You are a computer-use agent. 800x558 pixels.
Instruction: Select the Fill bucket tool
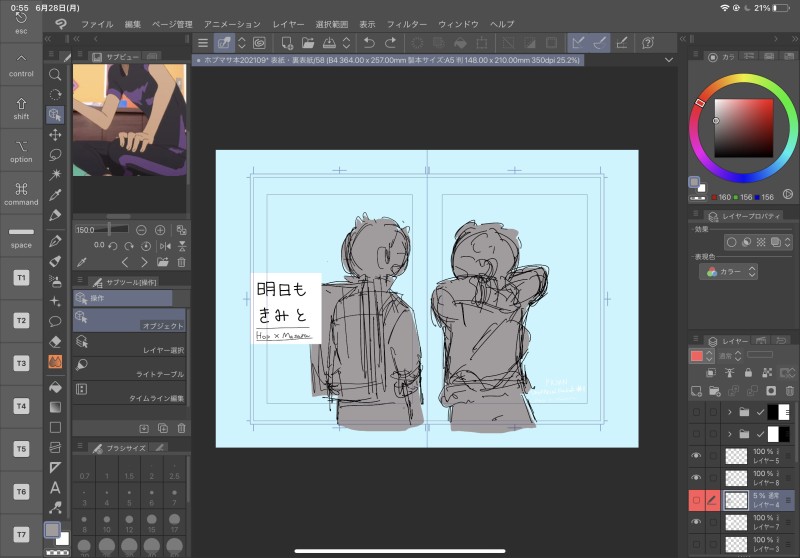click(55, 387)
